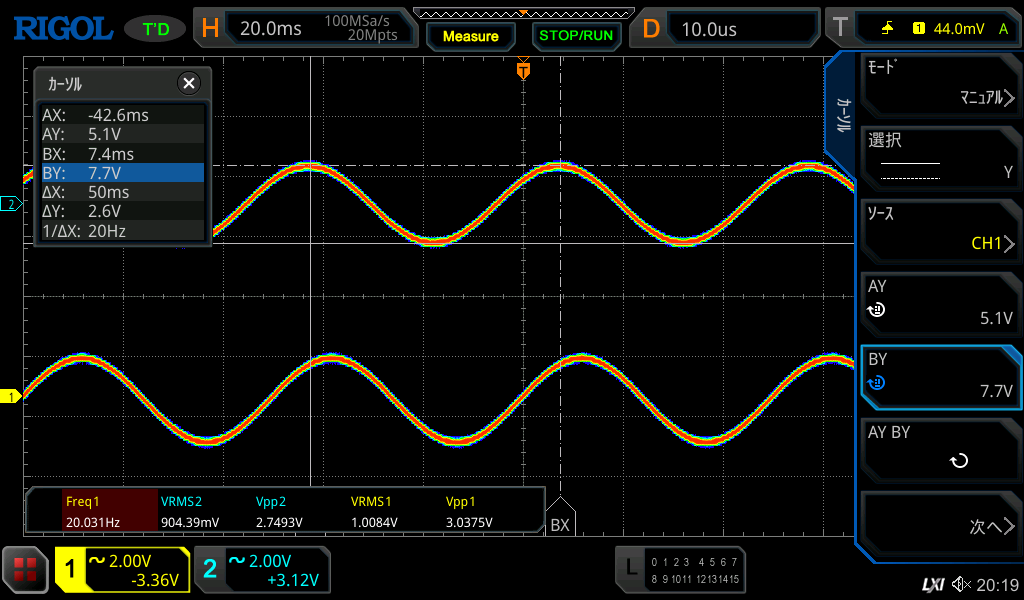Close the cursor readout panel
Image resolution: width=1024 pixels, height=600 pixels.
click(188, 84)
